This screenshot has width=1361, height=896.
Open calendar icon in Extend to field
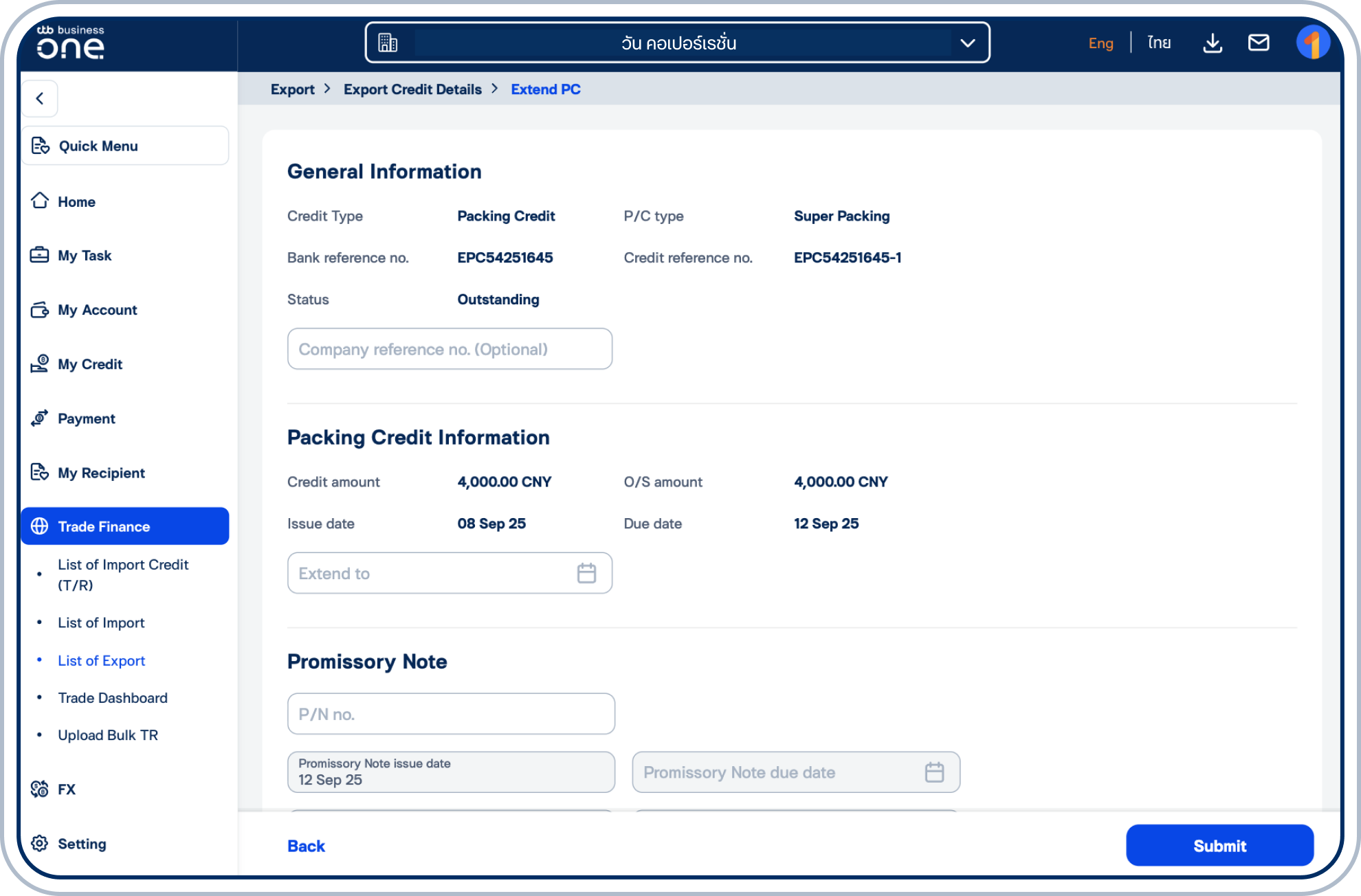586,573
